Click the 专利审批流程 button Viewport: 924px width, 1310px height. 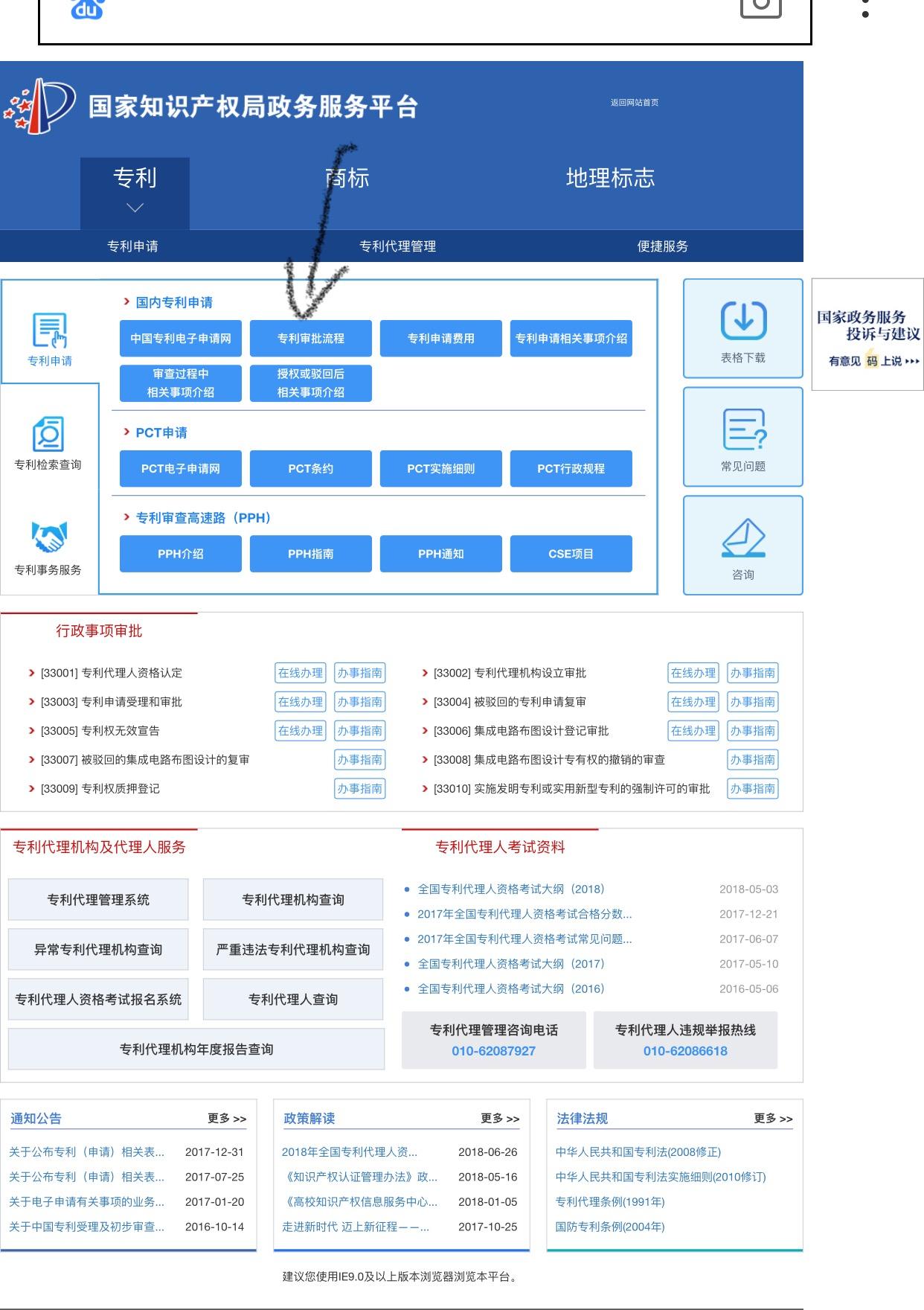[x=310, y=339]
